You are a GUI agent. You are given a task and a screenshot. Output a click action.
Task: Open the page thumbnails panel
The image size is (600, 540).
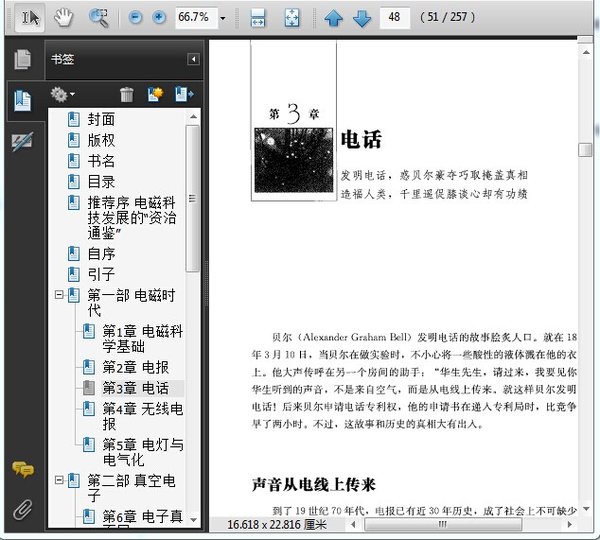pos(21,59)
